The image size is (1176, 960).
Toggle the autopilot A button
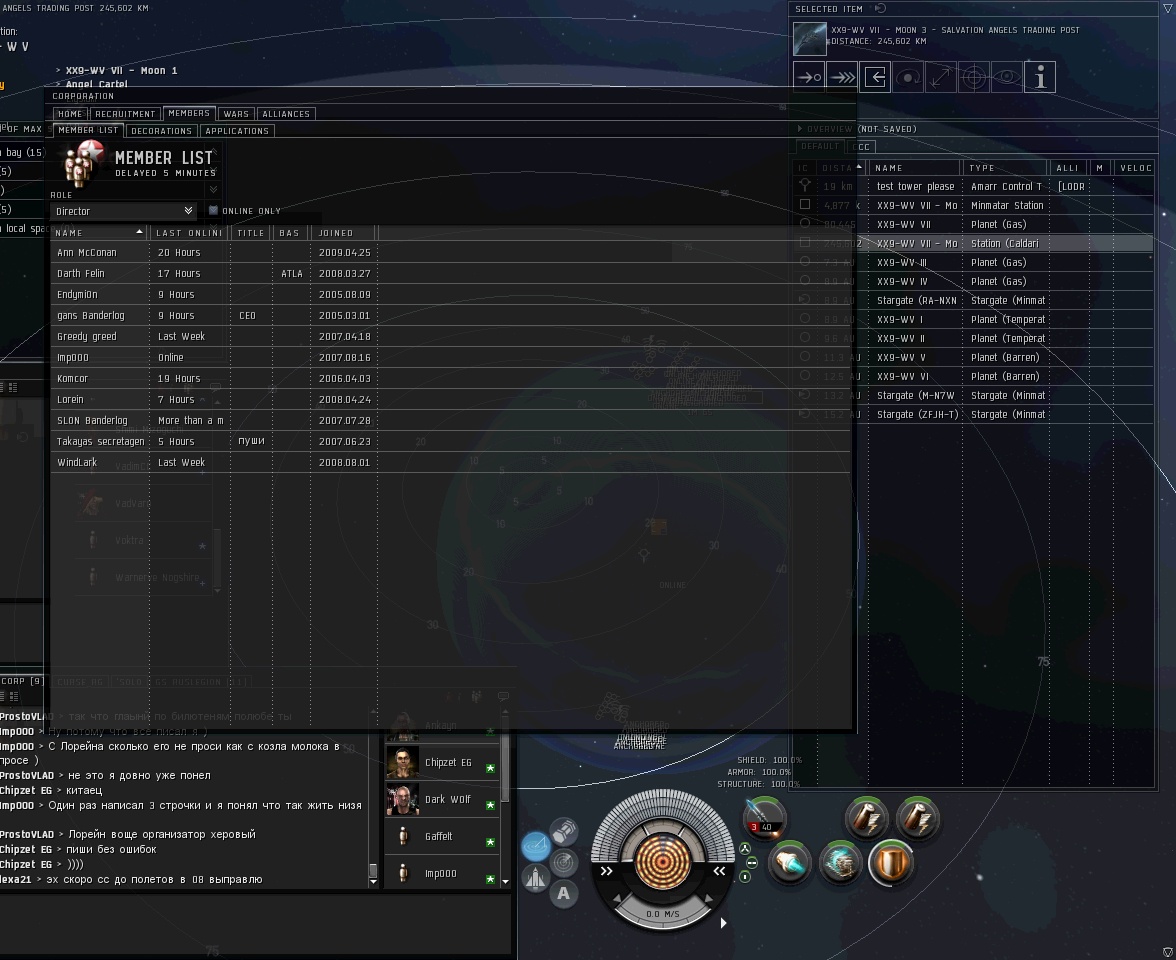coord(563,893)
